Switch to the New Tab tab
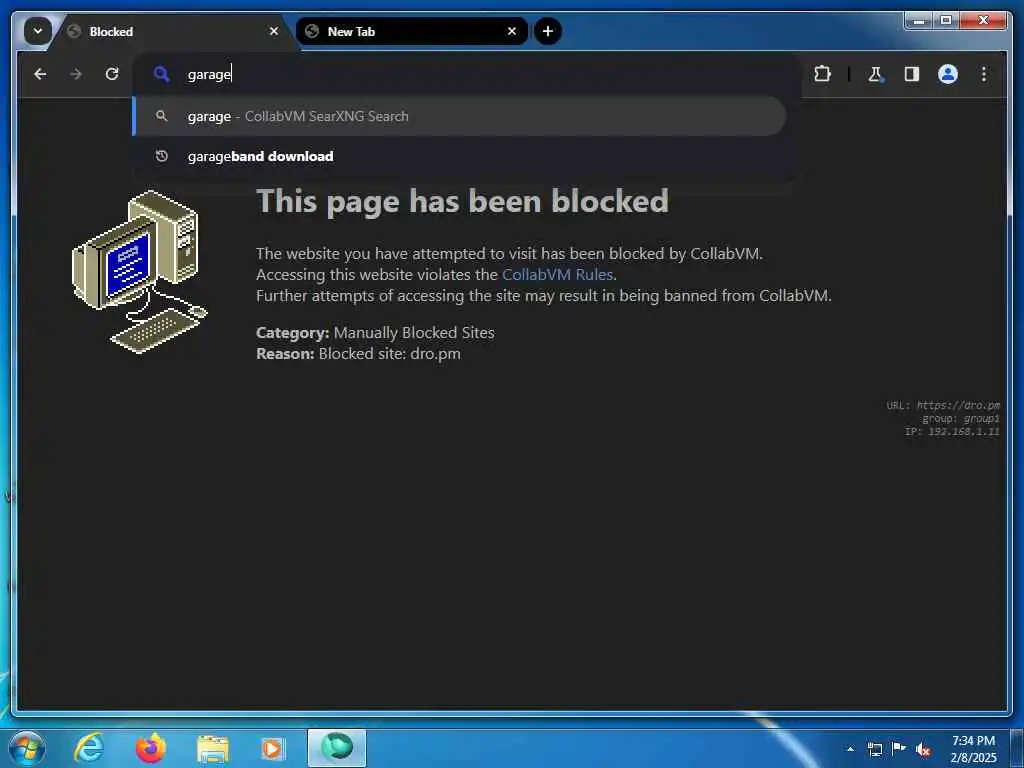 point(411,31)
